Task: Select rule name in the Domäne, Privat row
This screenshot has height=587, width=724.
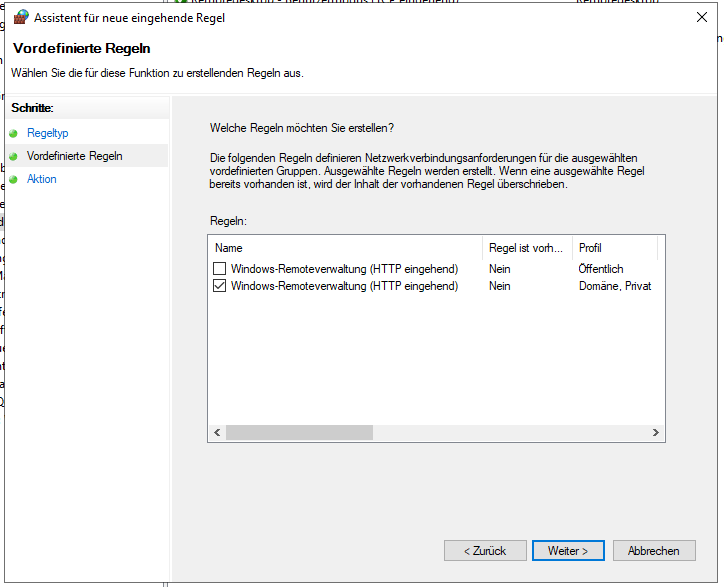Action: (344, 286)
